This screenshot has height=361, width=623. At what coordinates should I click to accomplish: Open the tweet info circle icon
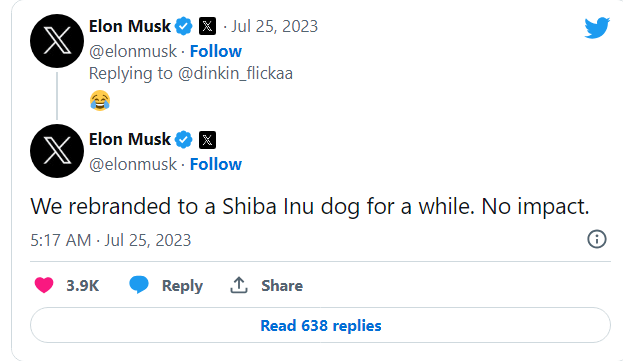point(596,239)
